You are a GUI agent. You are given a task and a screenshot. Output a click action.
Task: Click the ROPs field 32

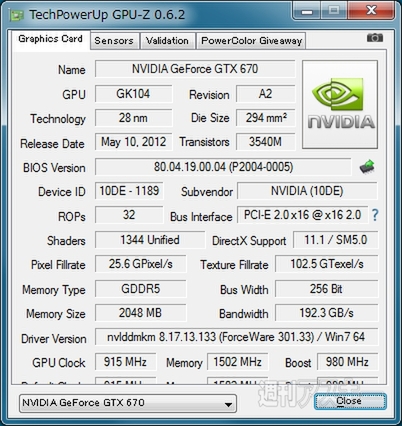pyautogui.click(x=129, y=215)
